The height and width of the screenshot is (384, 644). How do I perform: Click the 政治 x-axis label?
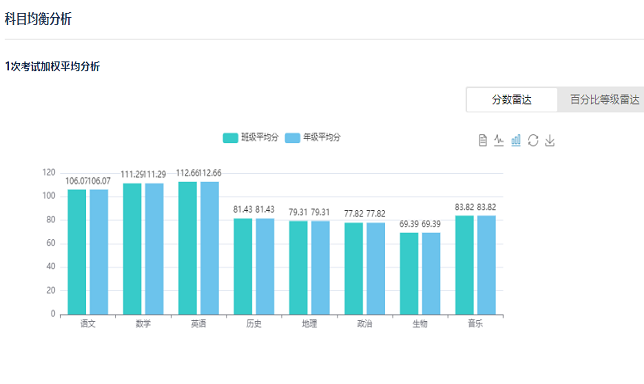(365, 324)
